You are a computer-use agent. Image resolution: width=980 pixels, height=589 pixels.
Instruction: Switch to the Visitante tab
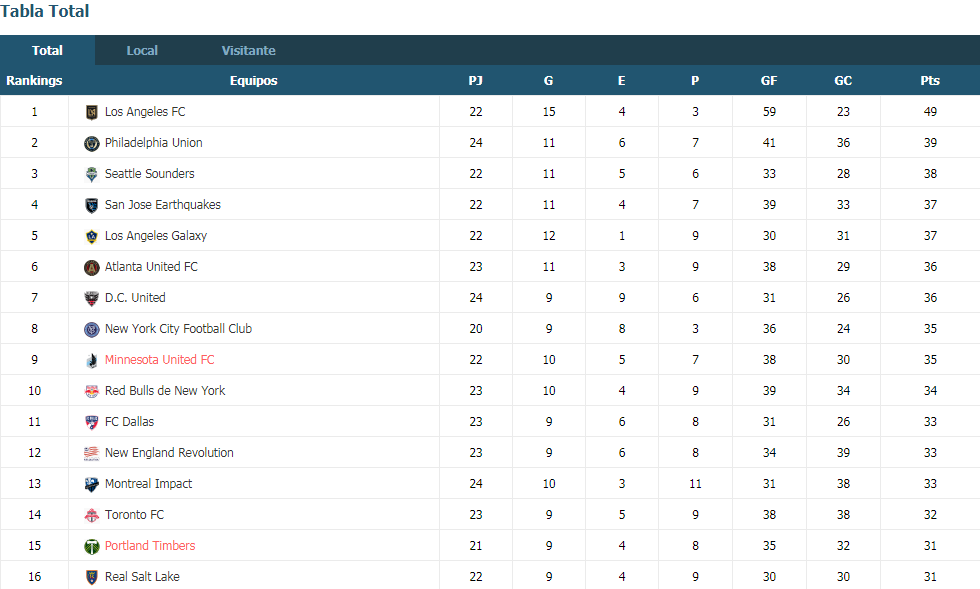[x=248, y=51]
